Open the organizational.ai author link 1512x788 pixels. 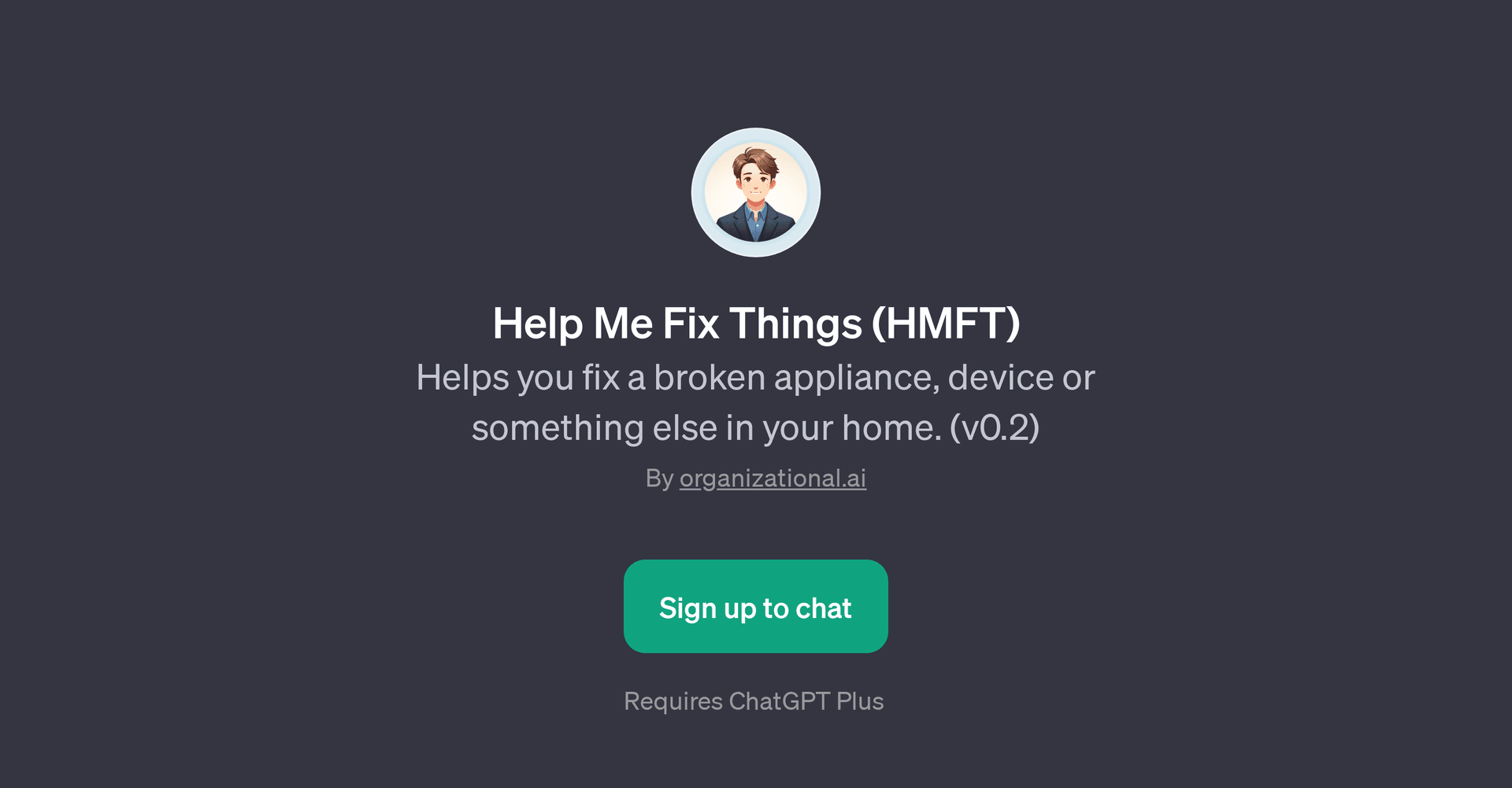click(773, 478)
